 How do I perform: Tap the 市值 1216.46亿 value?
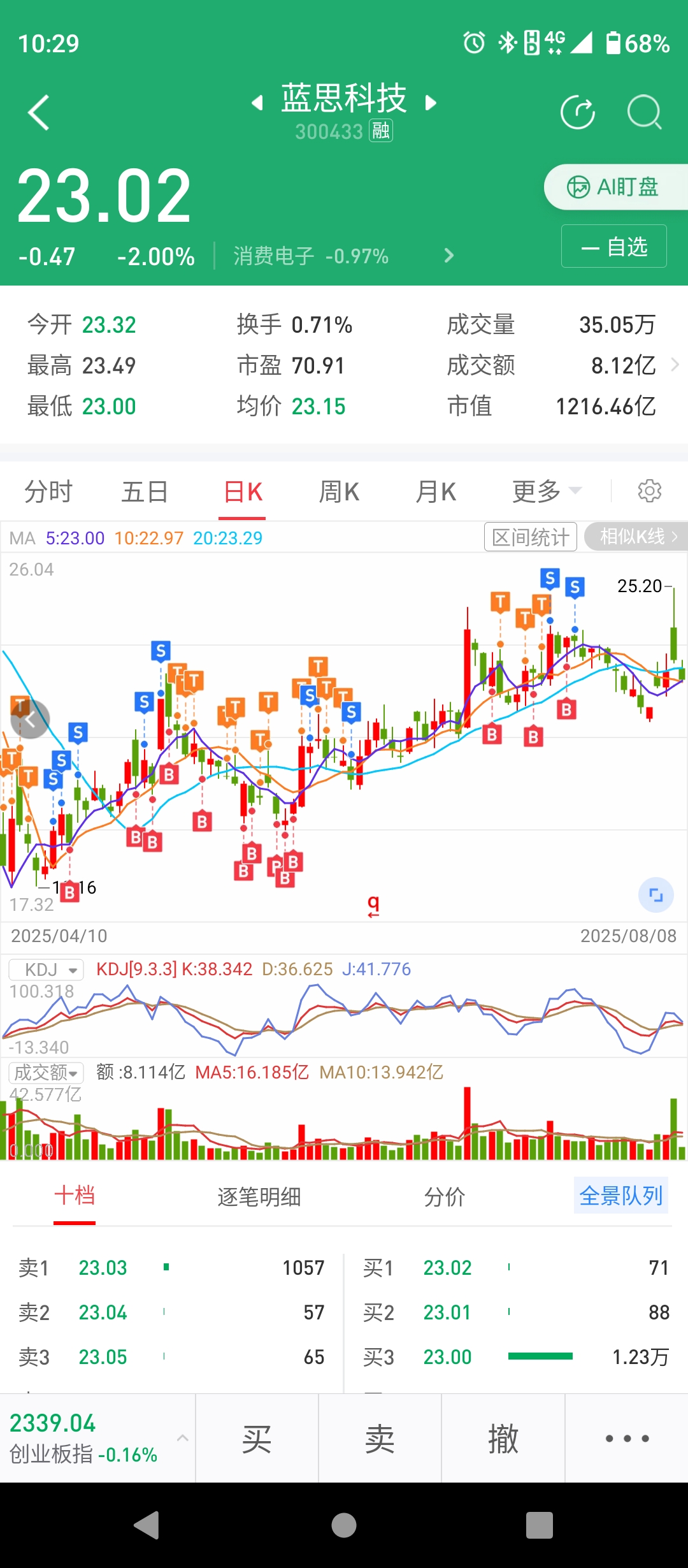pyautogui.click(x=605, y=406)
